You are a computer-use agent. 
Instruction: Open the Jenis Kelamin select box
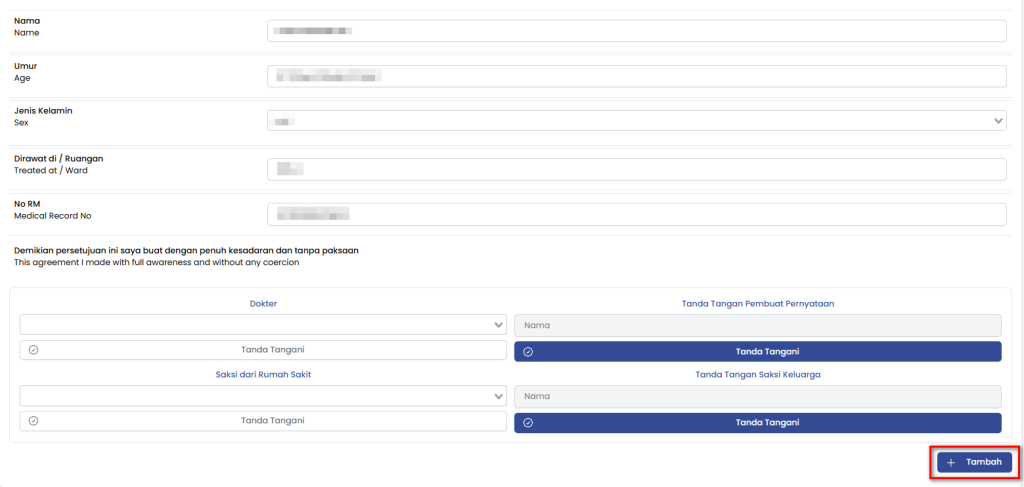636,121
